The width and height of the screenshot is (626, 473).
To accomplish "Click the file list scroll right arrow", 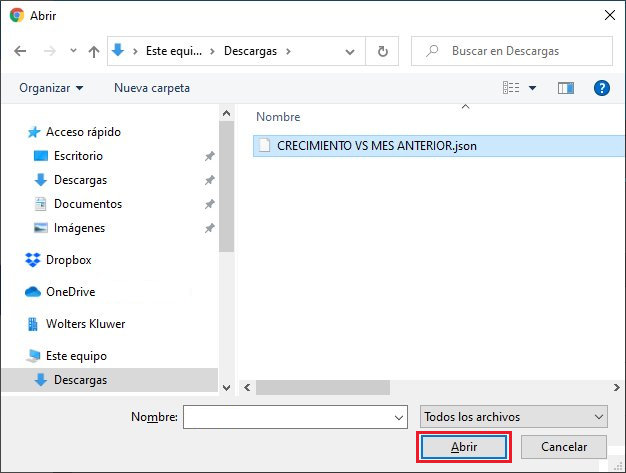I will tap(617, 388).
